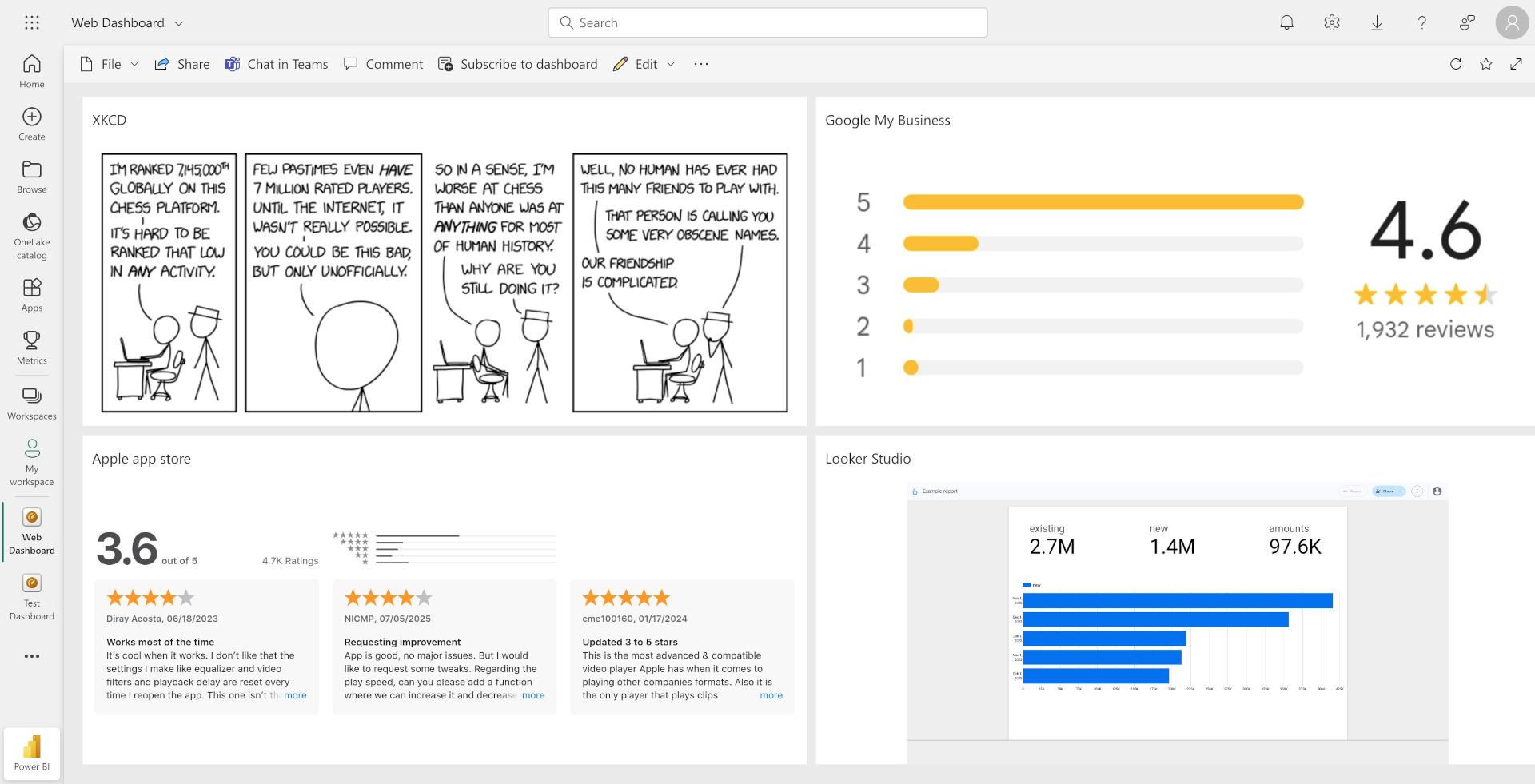Show more toolbar options ellipsis
The height and width of the screenshot is (784, 1535).
click(x=701, y=64)
